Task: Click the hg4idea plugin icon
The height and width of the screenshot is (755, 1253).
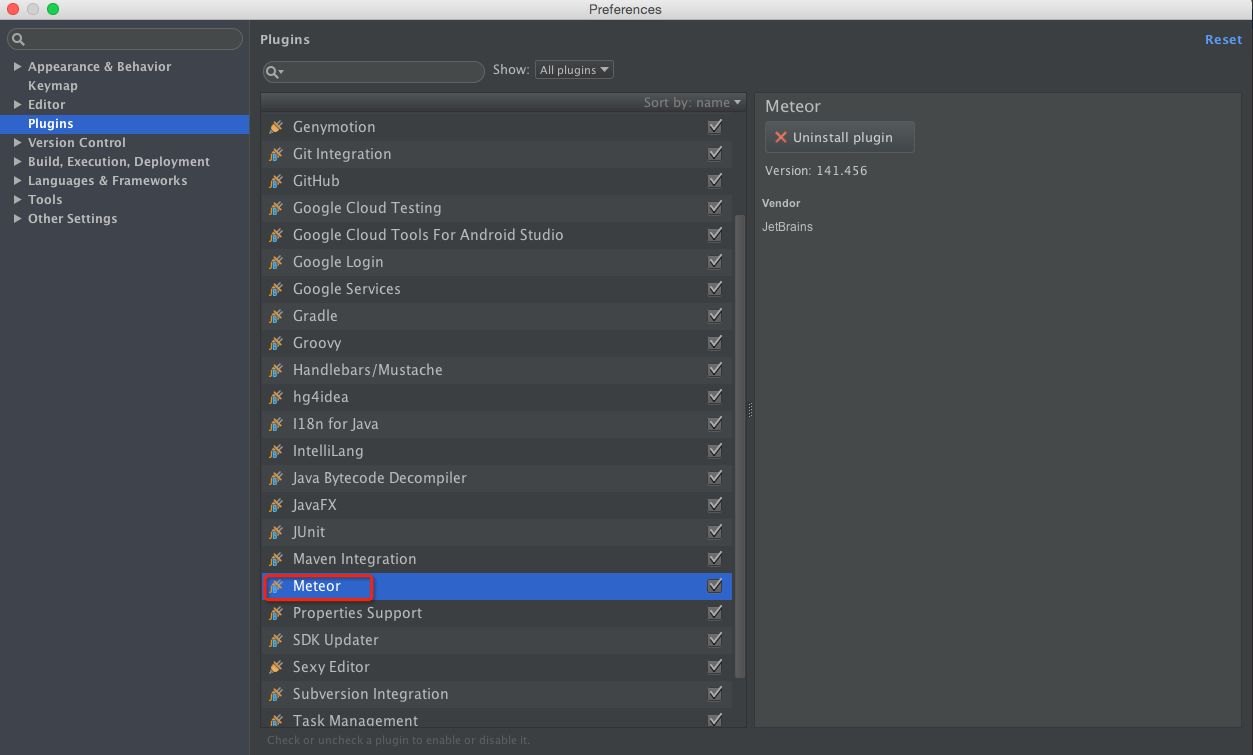Action: 276,397
